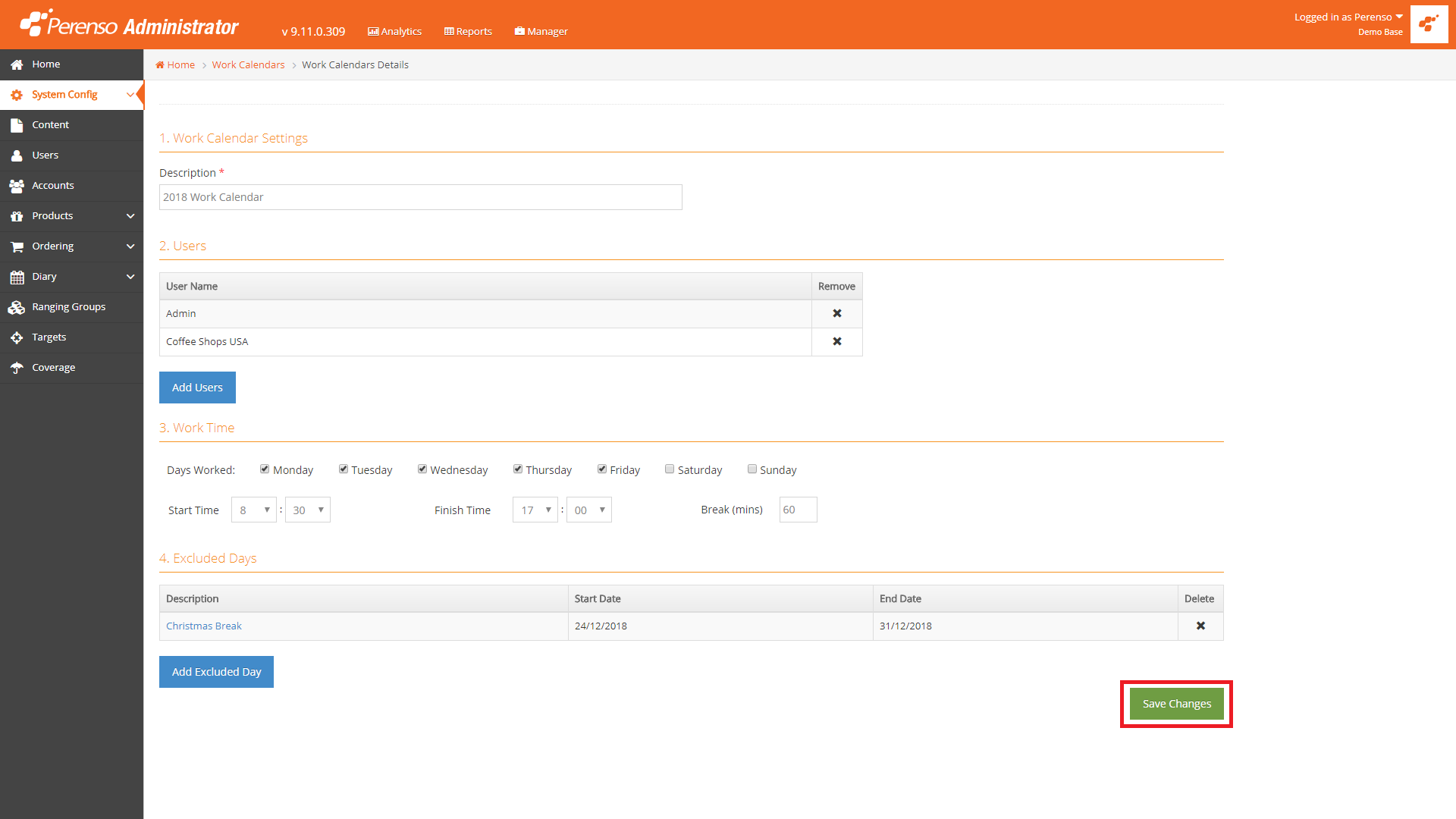
Task: Enable the Sunday checkbox
Action: [x=752, y=469]
